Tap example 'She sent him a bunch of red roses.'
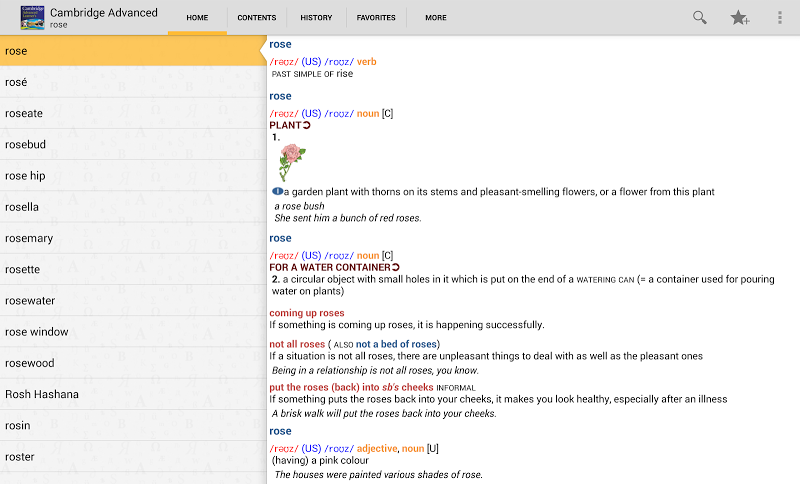This screenshot has width=800, height=484. (x=348, y=218)
